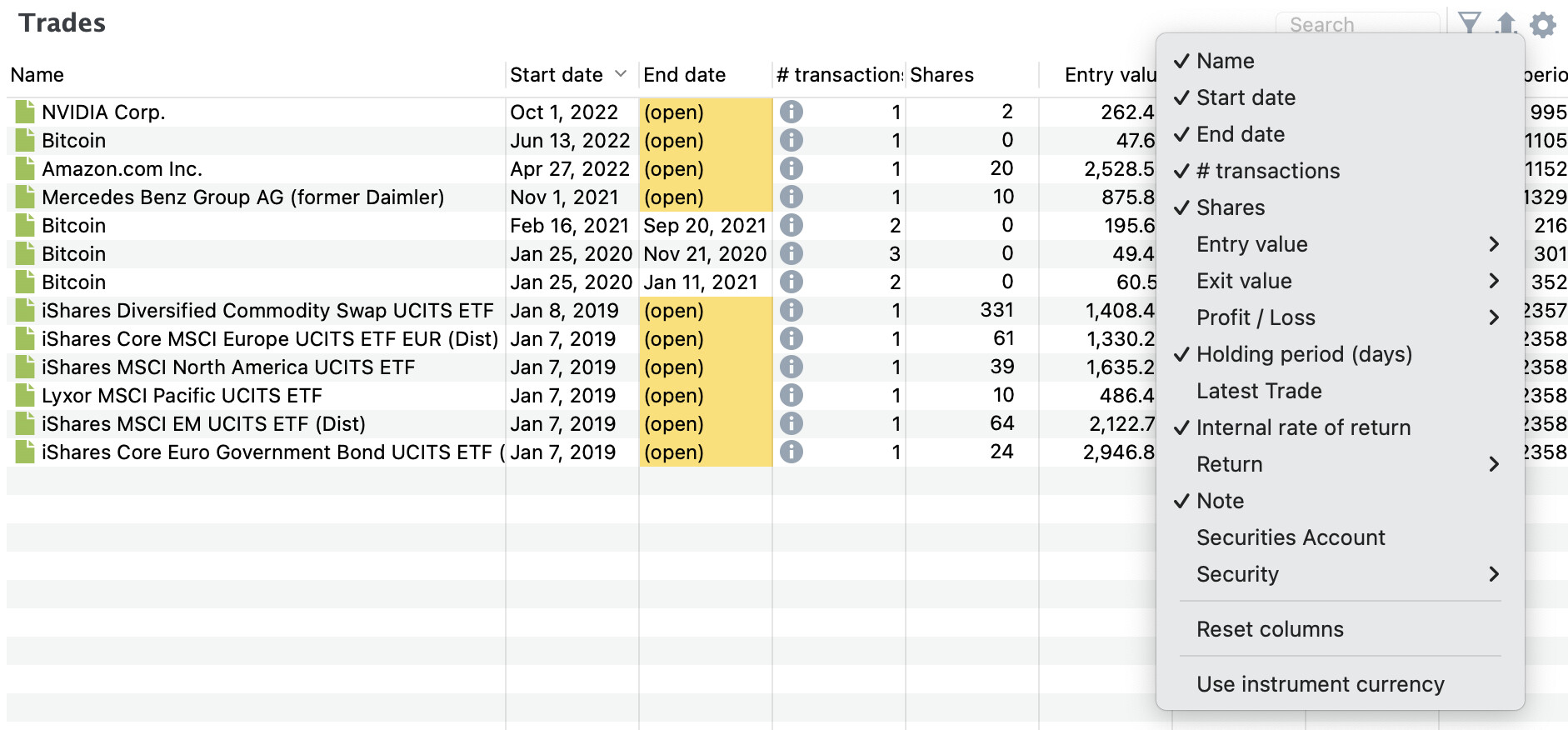This screenshot has width=1568, height=730.
Task: Toggle the Start date column option
Action: point(1340,97)
